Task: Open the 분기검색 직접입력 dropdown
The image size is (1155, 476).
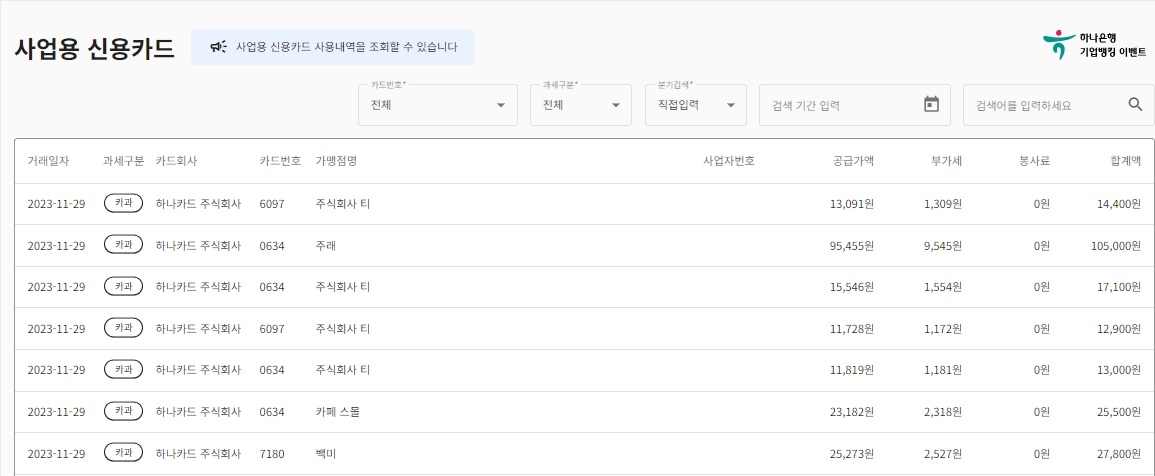Action: pos(695,105)
